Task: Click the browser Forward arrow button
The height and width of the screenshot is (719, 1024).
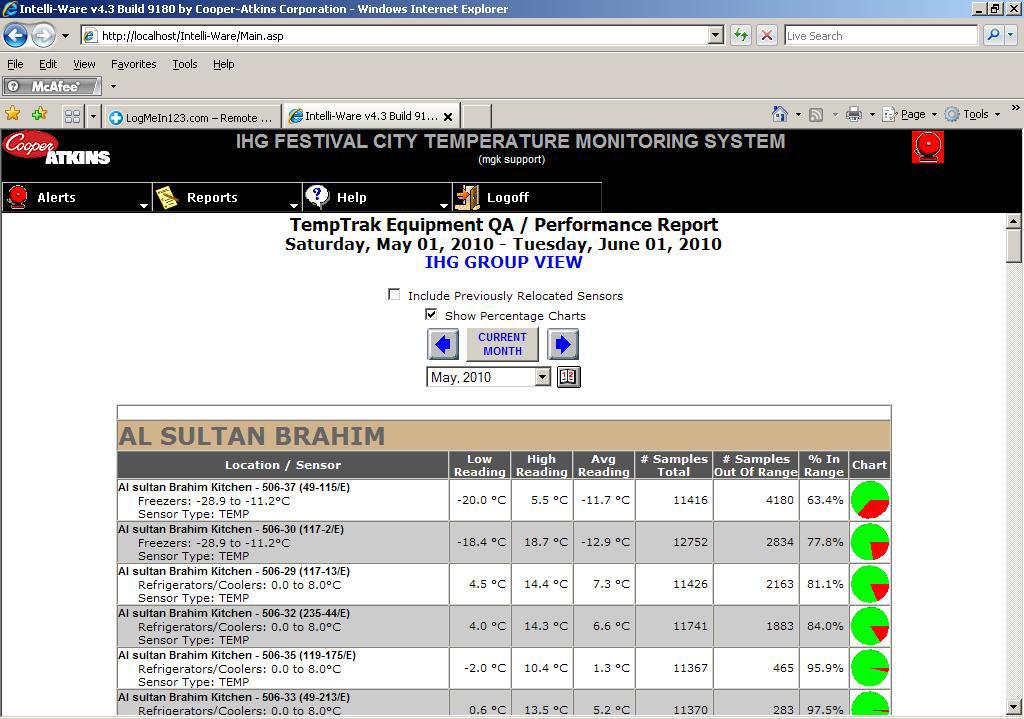Action: point(43,35)
